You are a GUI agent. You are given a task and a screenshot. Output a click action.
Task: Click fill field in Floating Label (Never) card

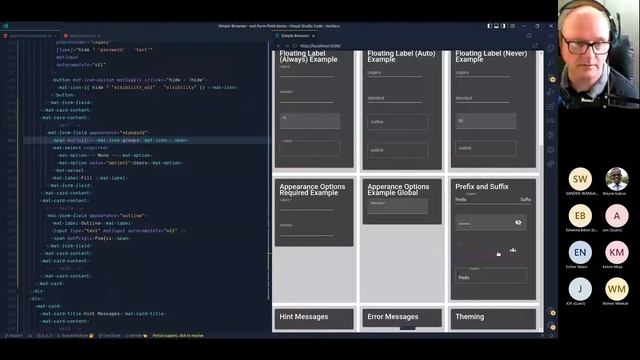[486, 121]
